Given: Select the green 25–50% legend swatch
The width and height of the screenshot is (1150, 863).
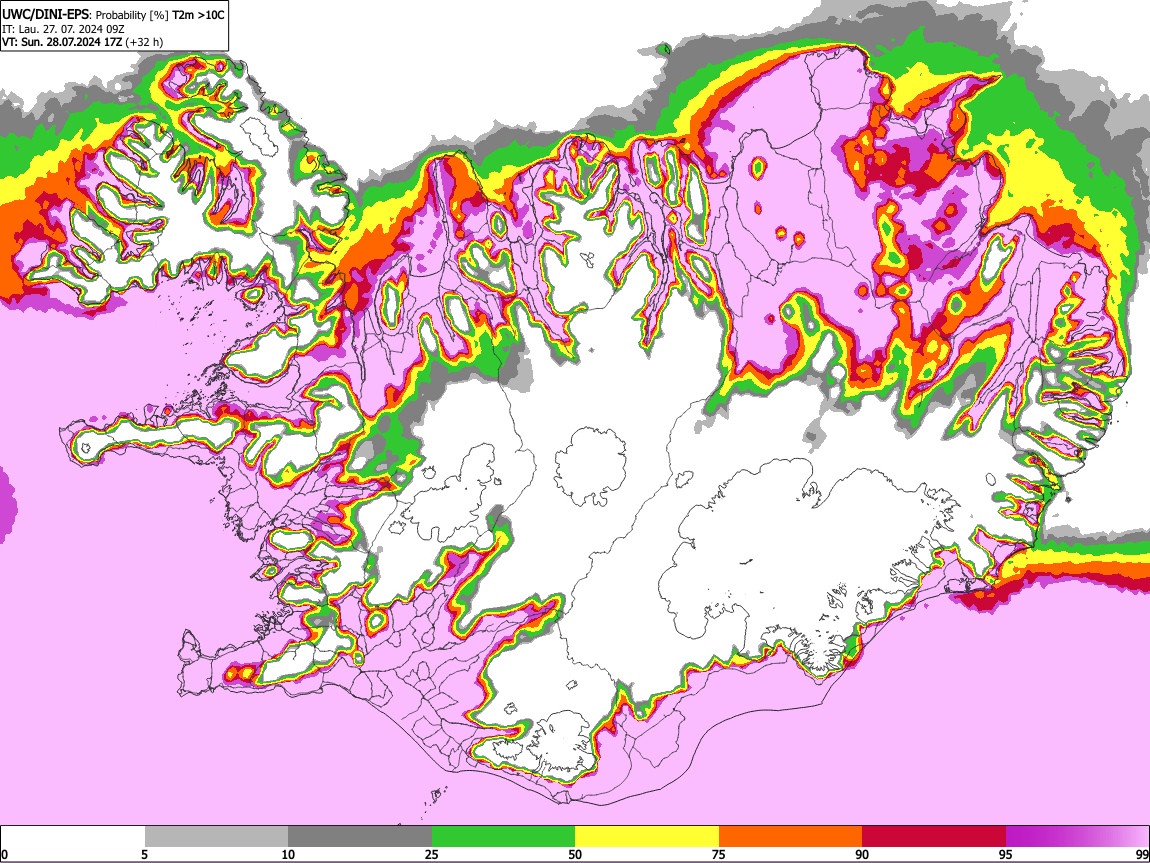Looking at the screenshot, I should coord(503,837).
